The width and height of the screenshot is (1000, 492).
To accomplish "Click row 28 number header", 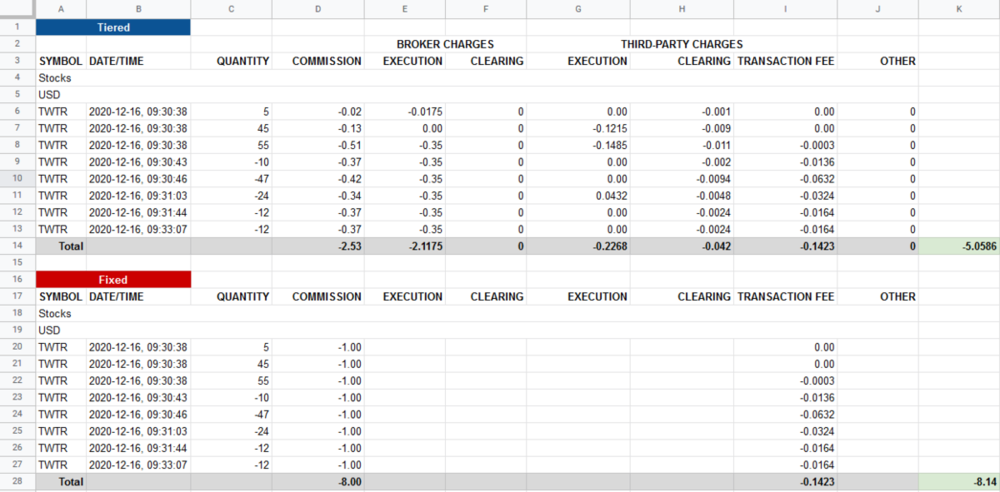I will click(17, 482).
